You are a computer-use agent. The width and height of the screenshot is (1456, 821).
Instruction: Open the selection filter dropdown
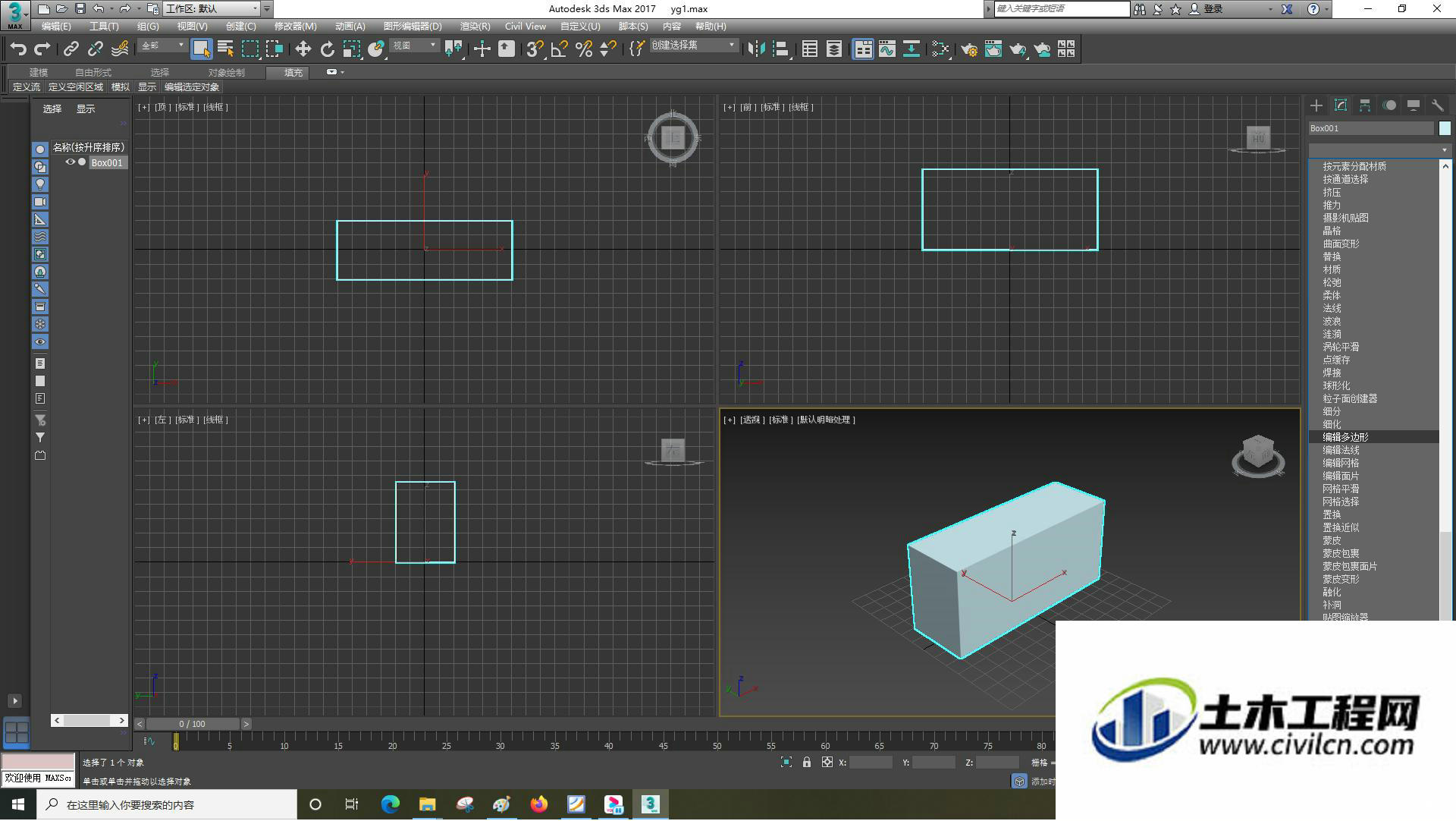162,46
